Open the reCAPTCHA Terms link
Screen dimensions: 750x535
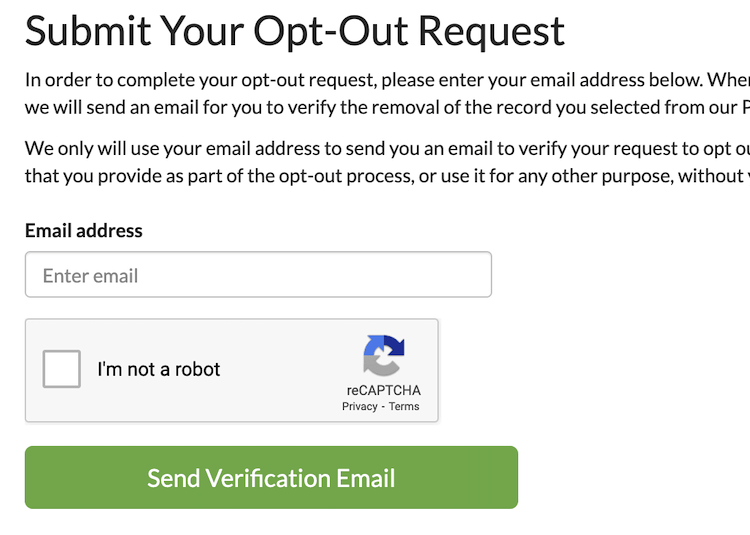coord(404,406)
